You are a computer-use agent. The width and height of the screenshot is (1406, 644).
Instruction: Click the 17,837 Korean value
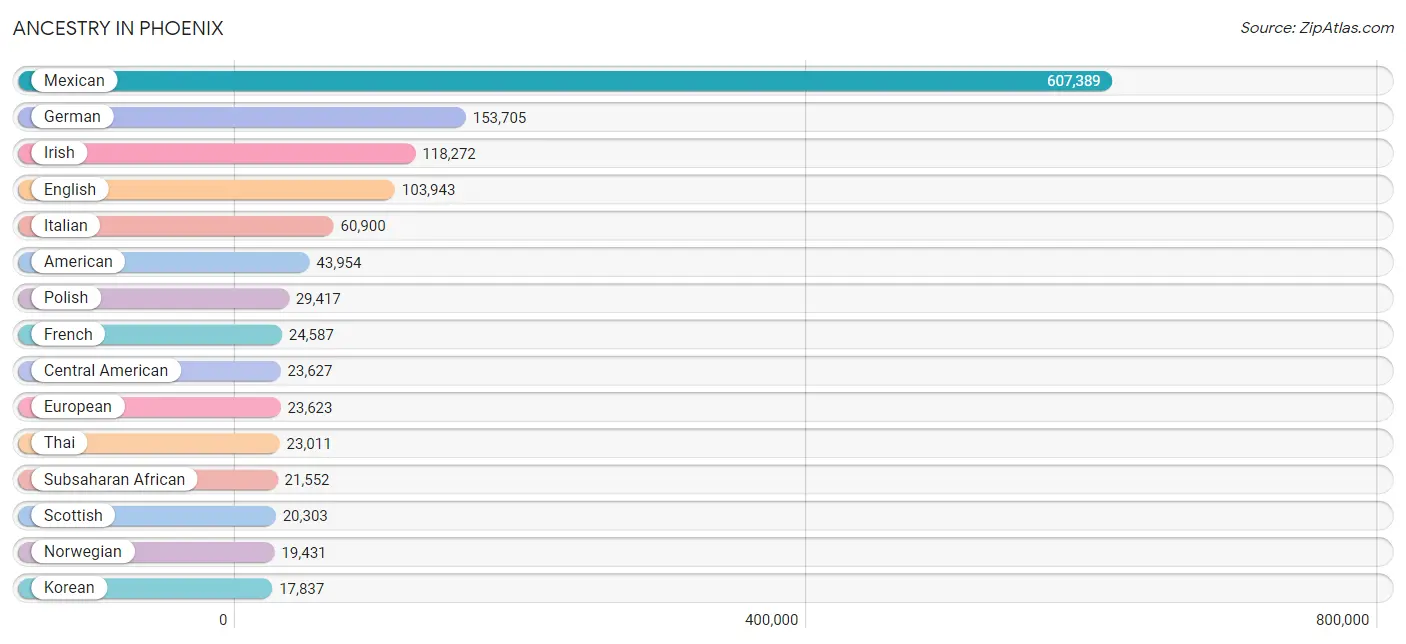(x=301, y=588)
